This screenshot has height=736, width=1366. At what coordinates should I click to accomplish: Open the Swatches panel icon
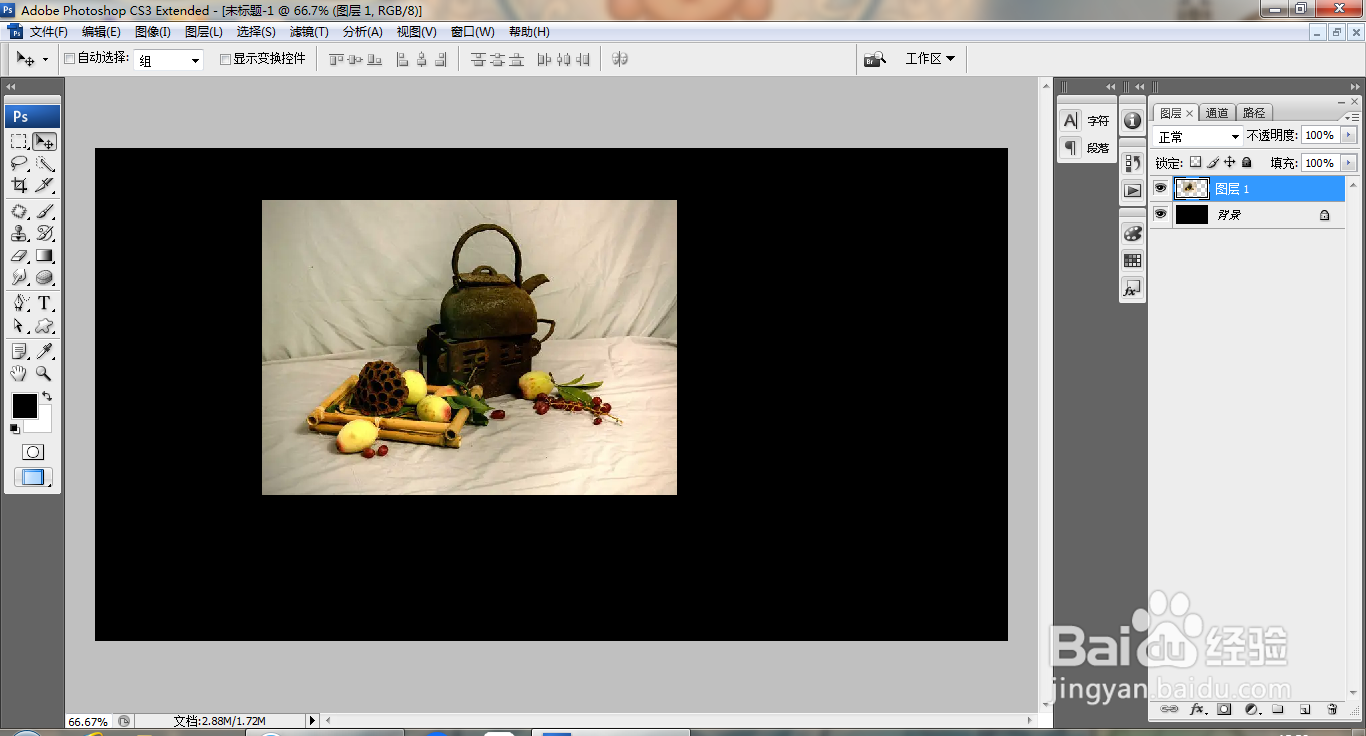(x=1132, y=260)
